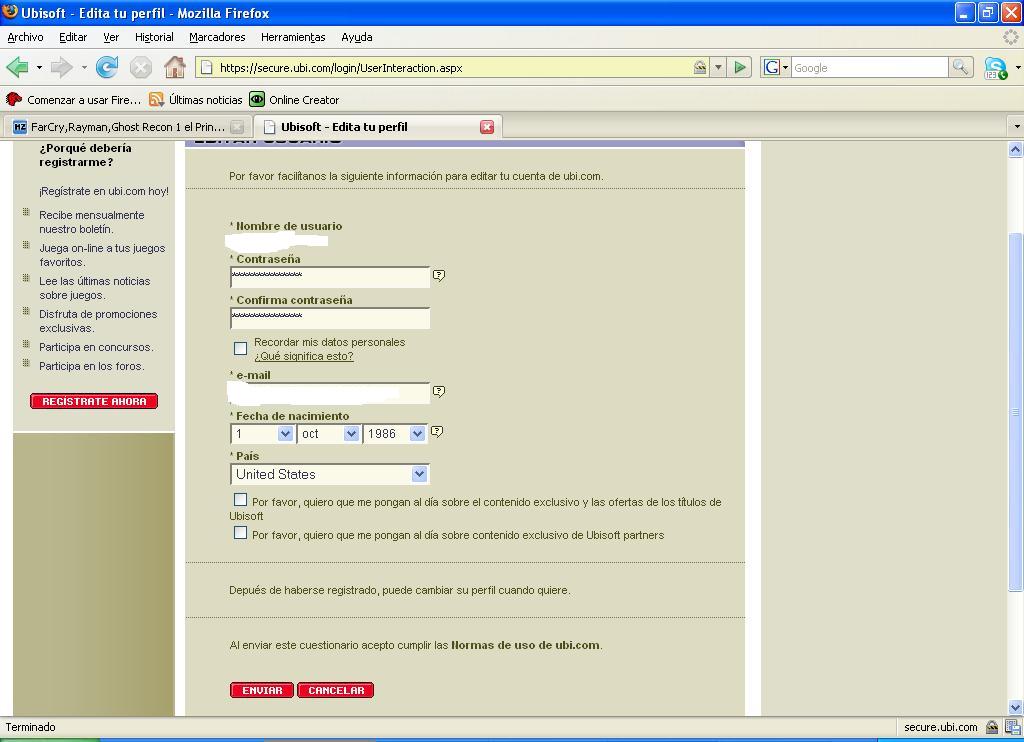
Task: Click the padlock icon in the address bar
Action: coord(700,67)
